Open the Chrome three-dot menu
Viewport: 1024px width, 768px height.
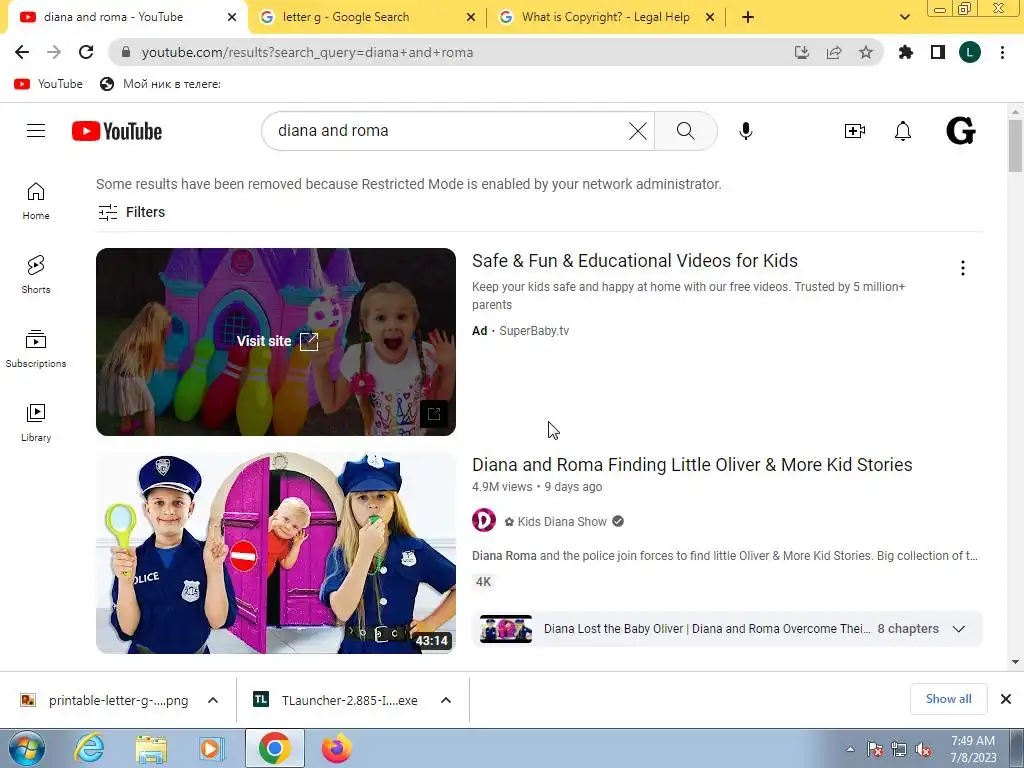(x=1002, y=52)
